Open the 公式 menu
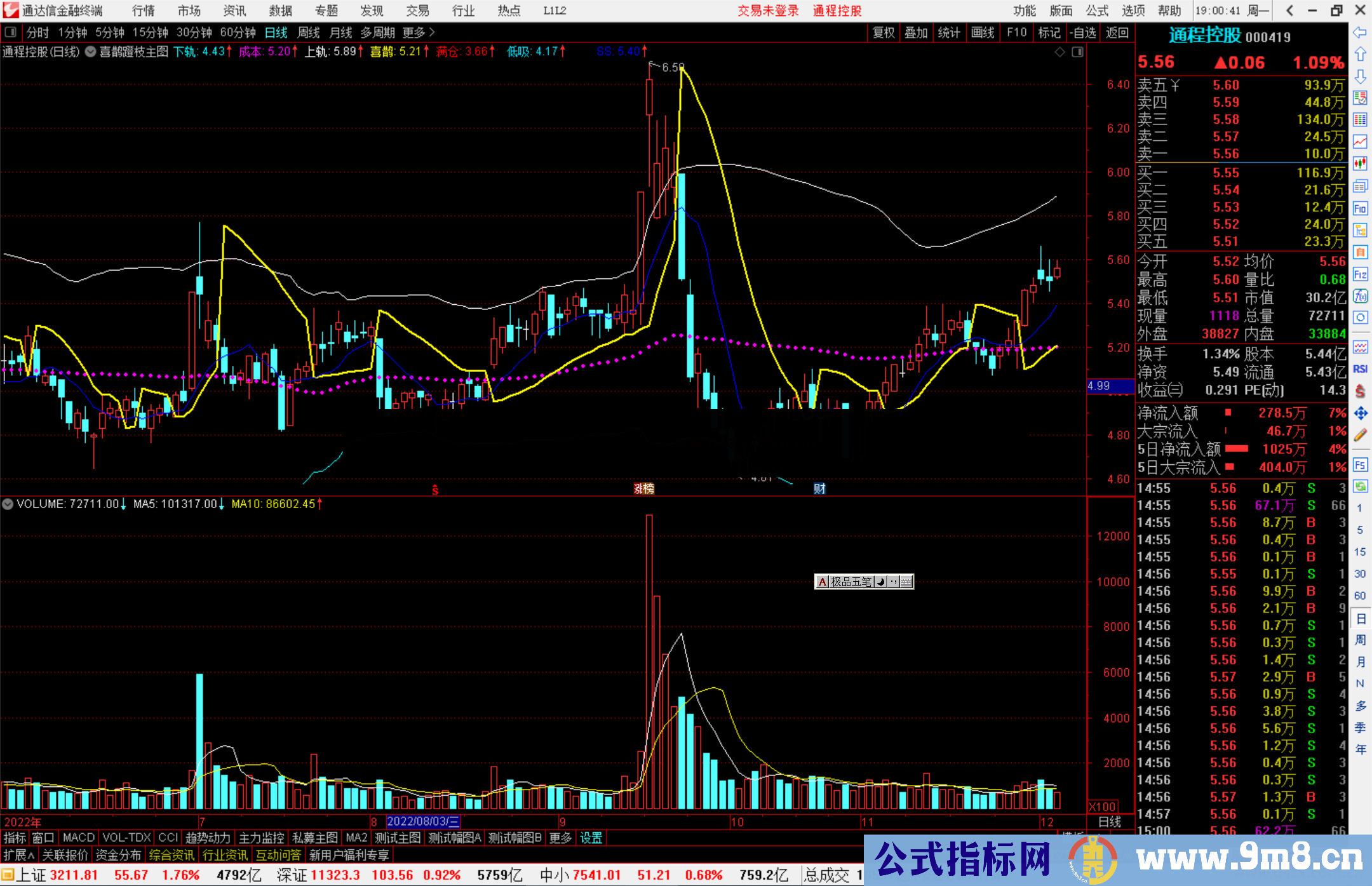 [x=1096, y=11]
